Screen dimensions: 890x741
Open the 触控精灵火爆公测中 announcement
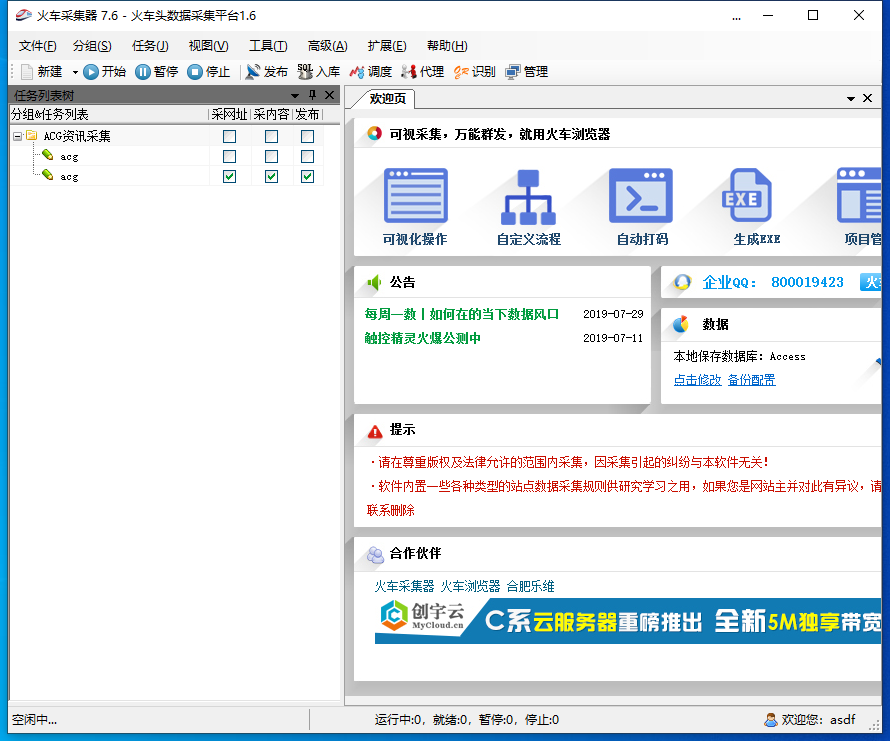coord(422,338)
